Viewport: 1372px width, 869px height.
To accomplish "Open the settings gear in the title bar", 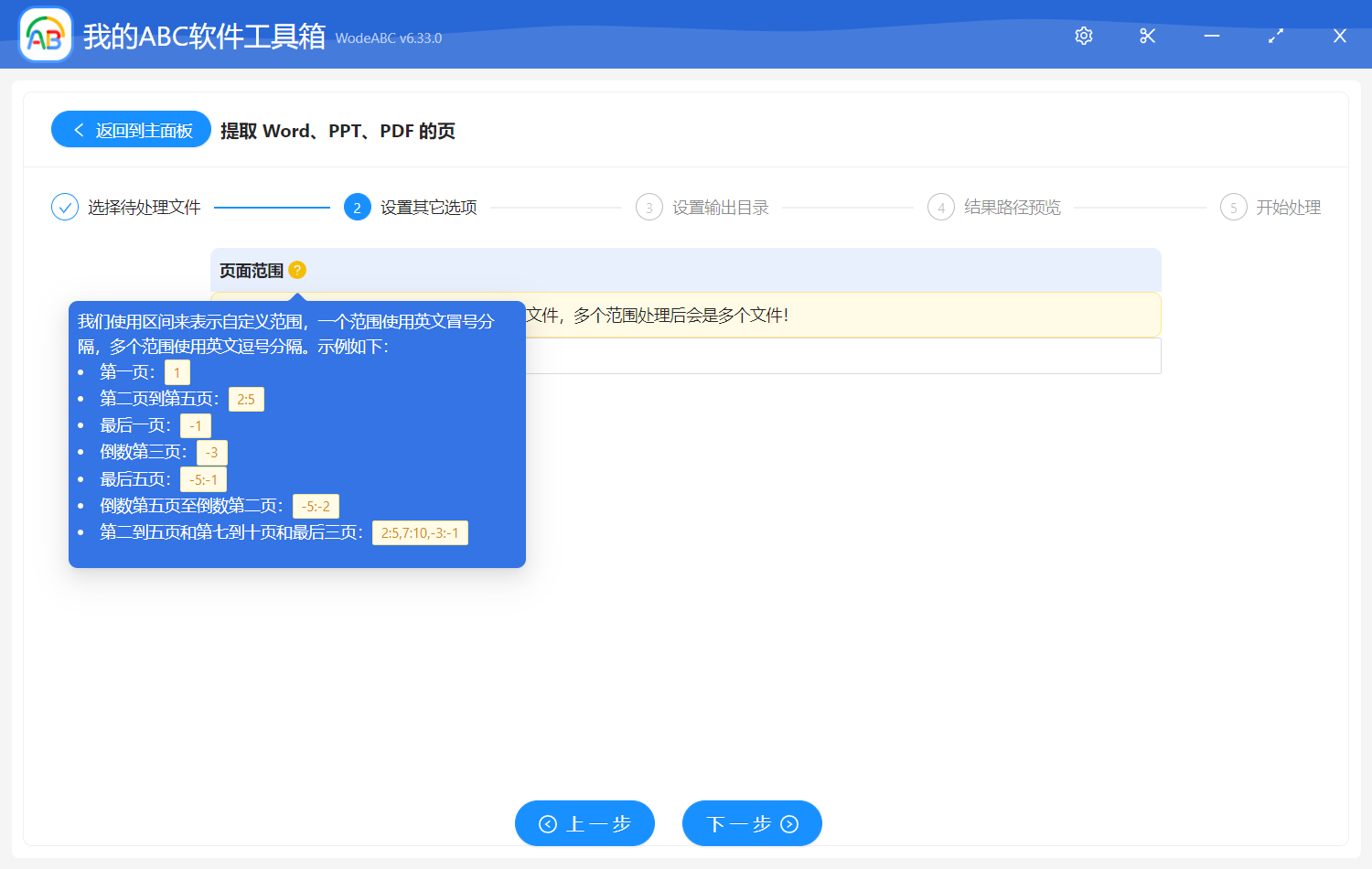I will click(1084, 36).
